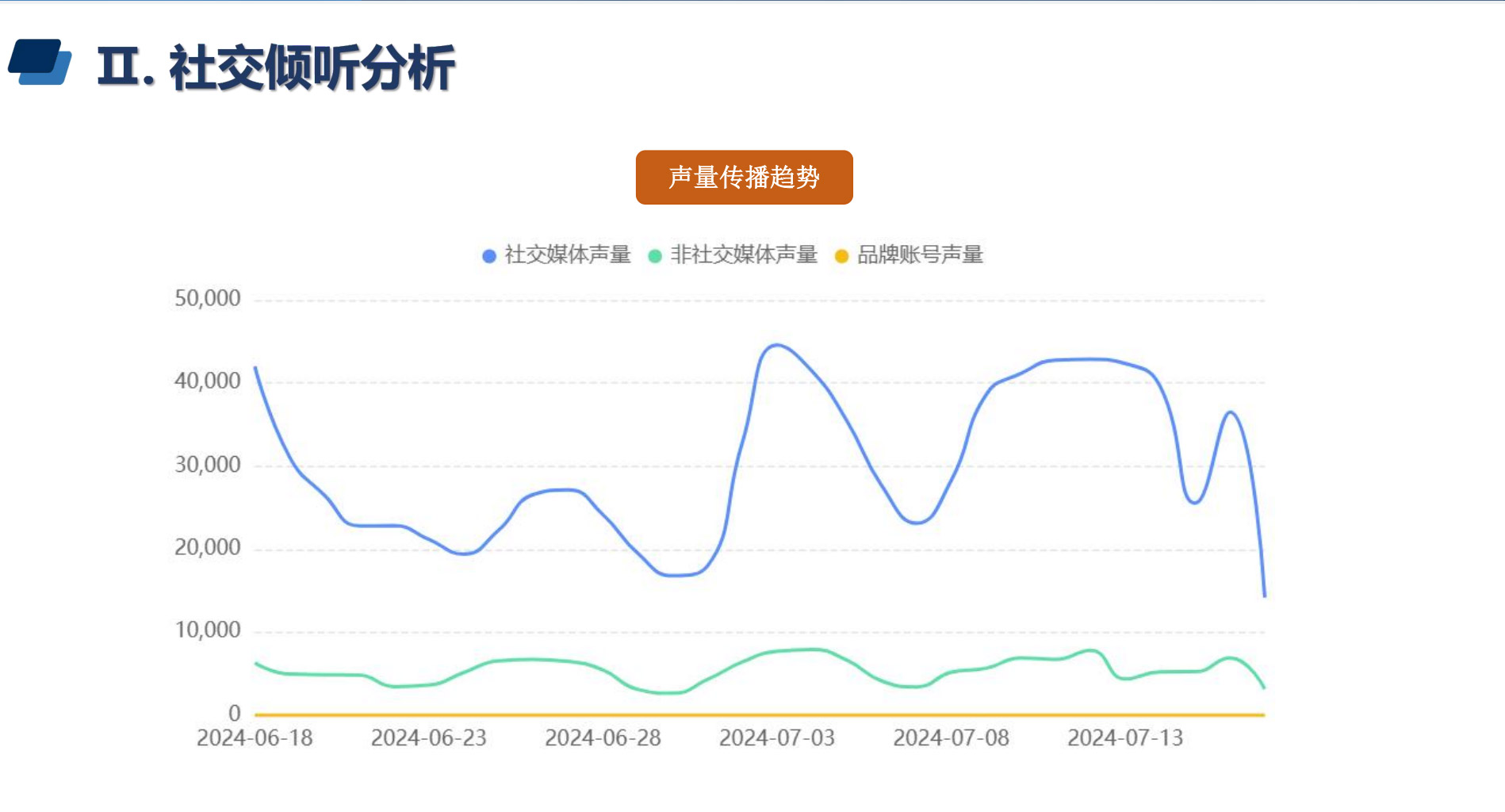
Task: Click the blue line's highest peak
Action: [777, 345]
